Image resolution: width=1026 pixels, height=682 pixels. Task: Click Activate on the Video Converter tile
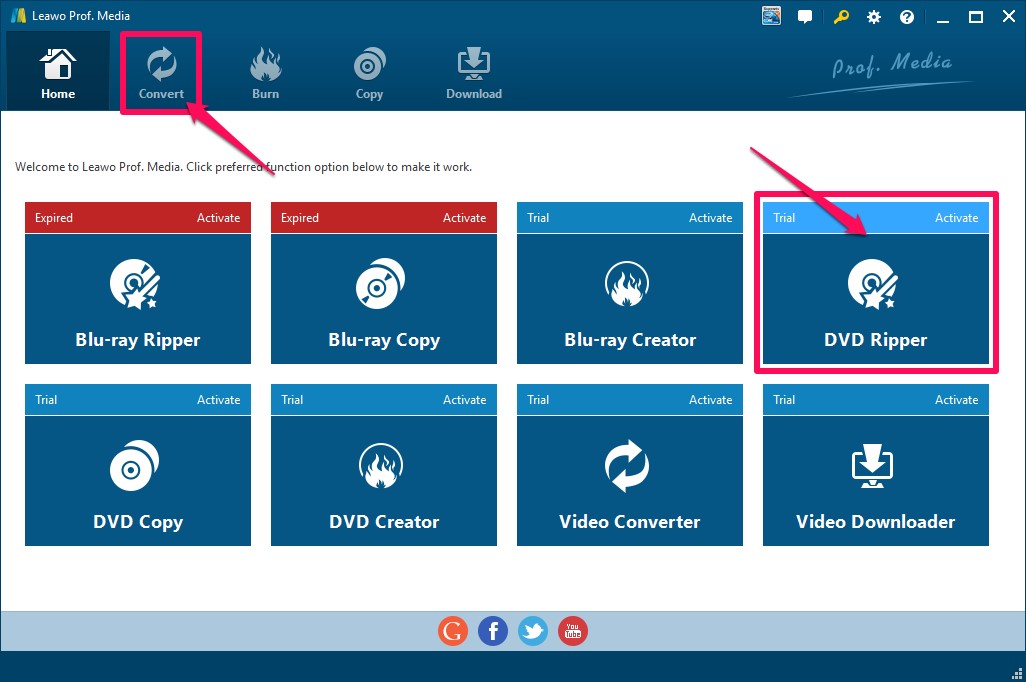[x=710, y=400]
